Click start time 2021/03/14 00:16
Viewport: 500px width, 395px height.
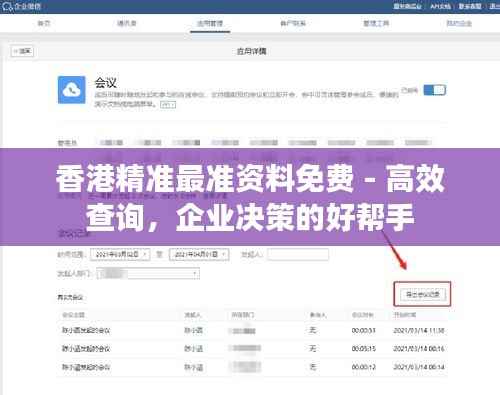click(419, 349)
